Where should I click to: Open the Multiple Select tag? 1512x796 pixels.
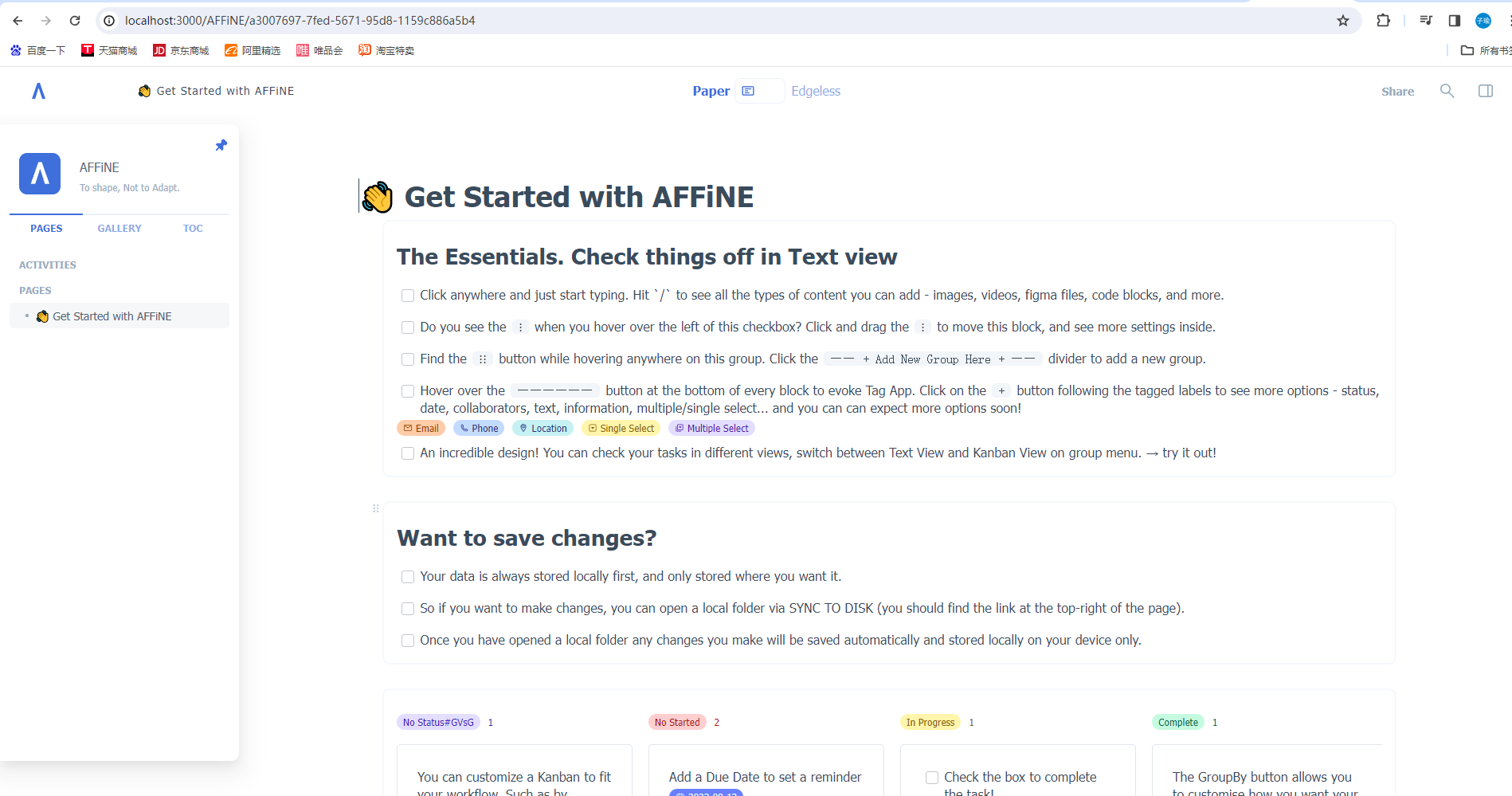pos(711,428)
